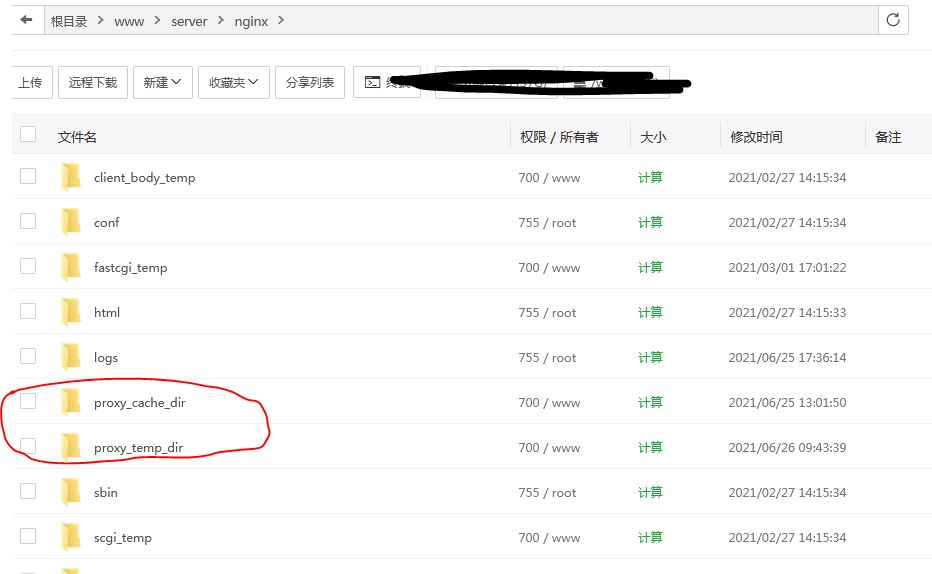This screenshot has height=574, width=932.
Task: Click date 2021/06/25 17:36:14 of logs
Action: tap(788, 358)
